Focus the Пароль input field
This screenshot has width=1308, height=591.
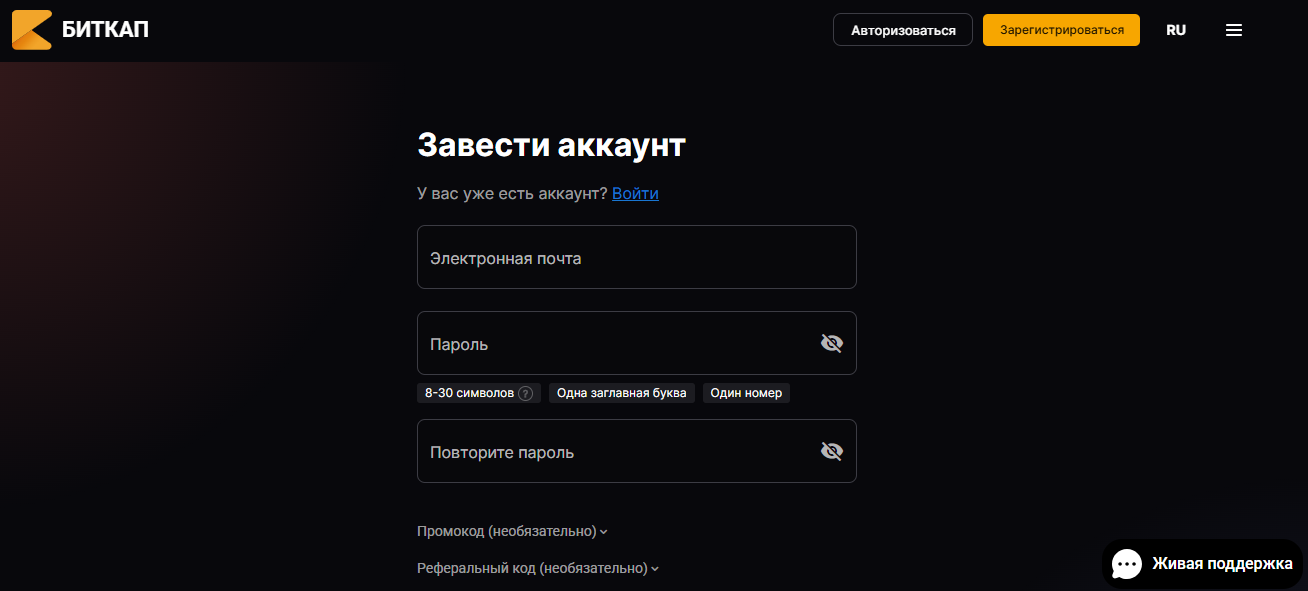pyautogui.click(x=636, y=343)
